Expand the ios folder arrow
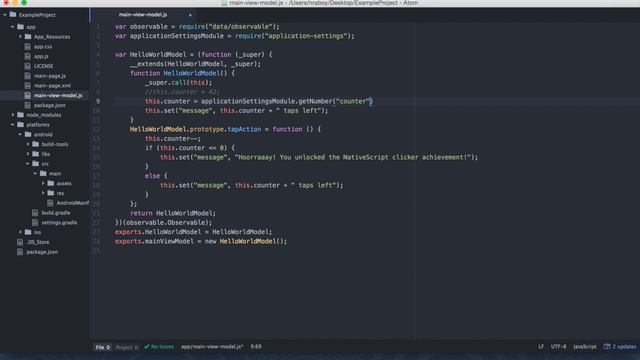Image resolution: width=640 pixels, height=360 pixels. (20, 232)
